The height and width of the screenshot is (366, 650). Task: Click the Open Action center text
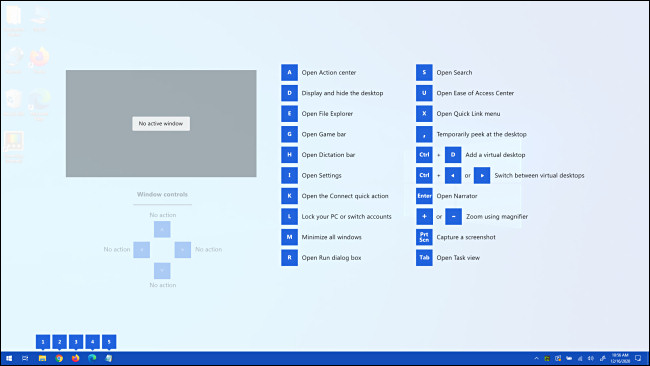point(329,72)
